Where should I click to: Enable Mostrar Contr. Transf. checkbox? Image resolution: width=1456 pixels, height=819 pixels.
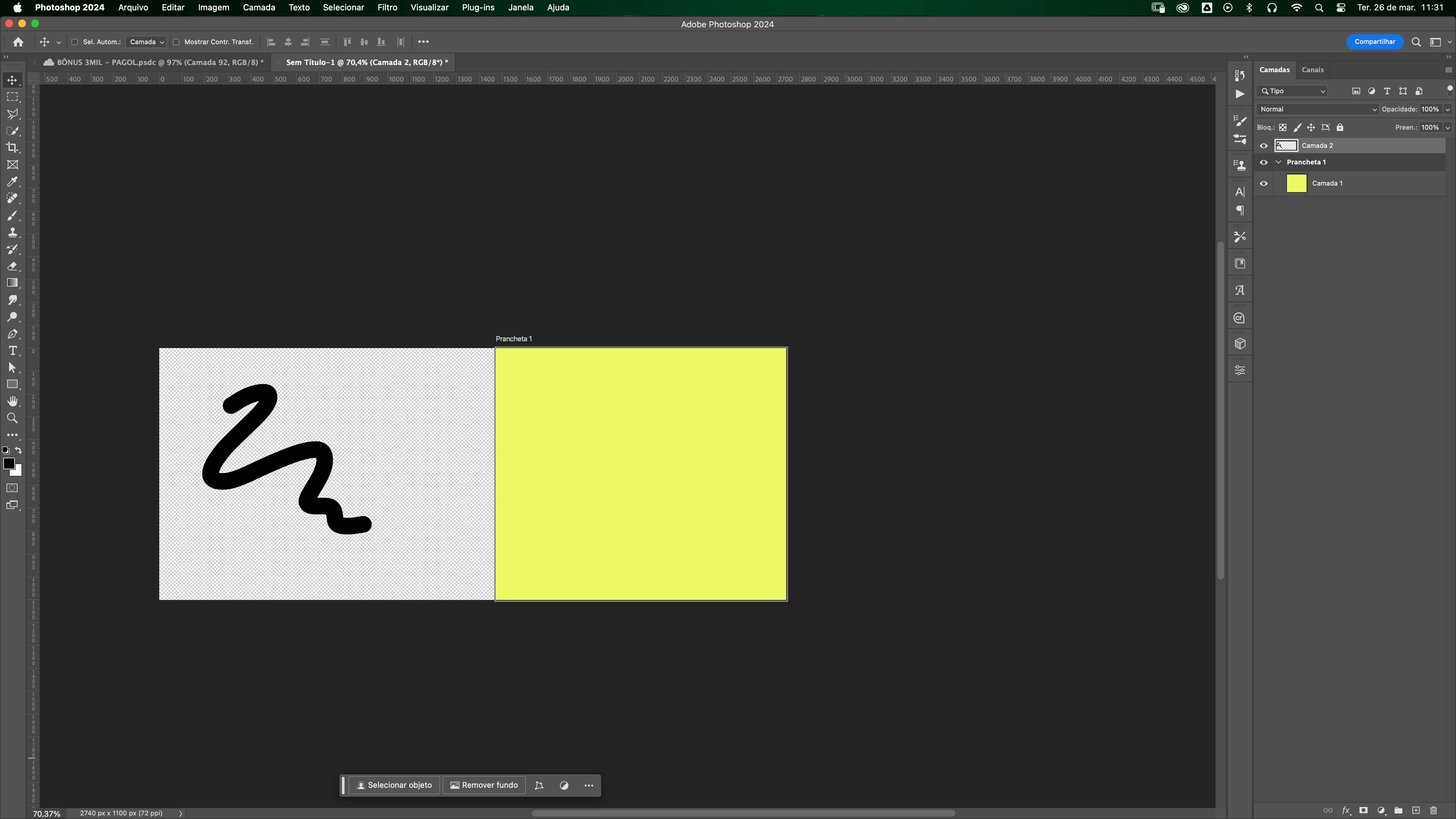[x=176, y=42]
